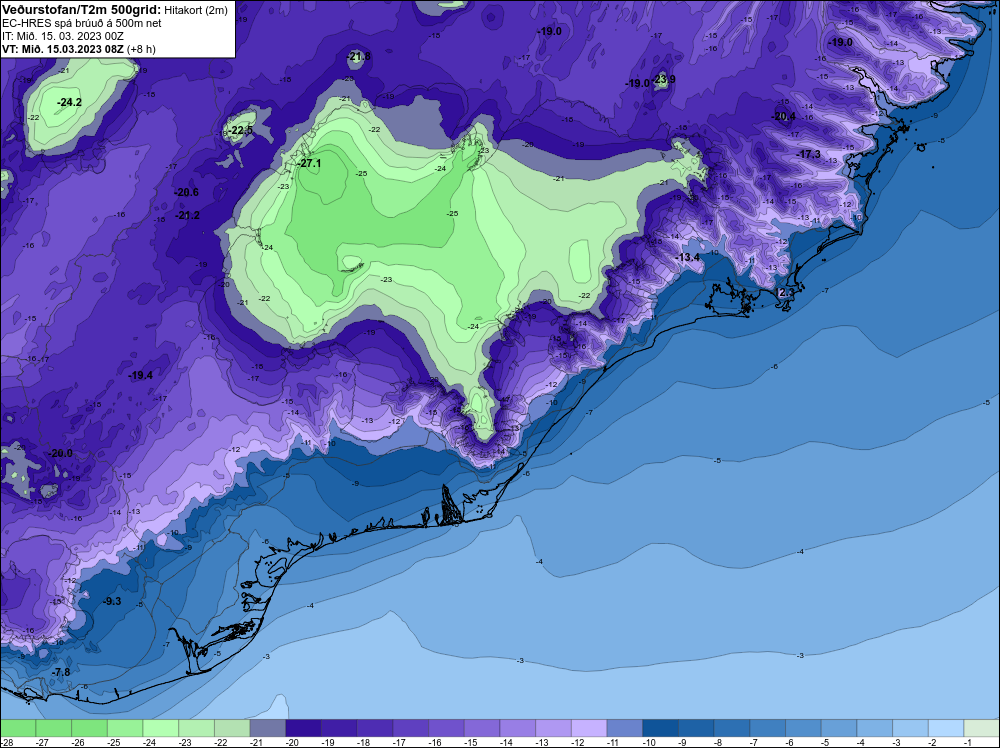Select the -9.3 temperature value
This screenshot has height=748, width=1000.
112,601
